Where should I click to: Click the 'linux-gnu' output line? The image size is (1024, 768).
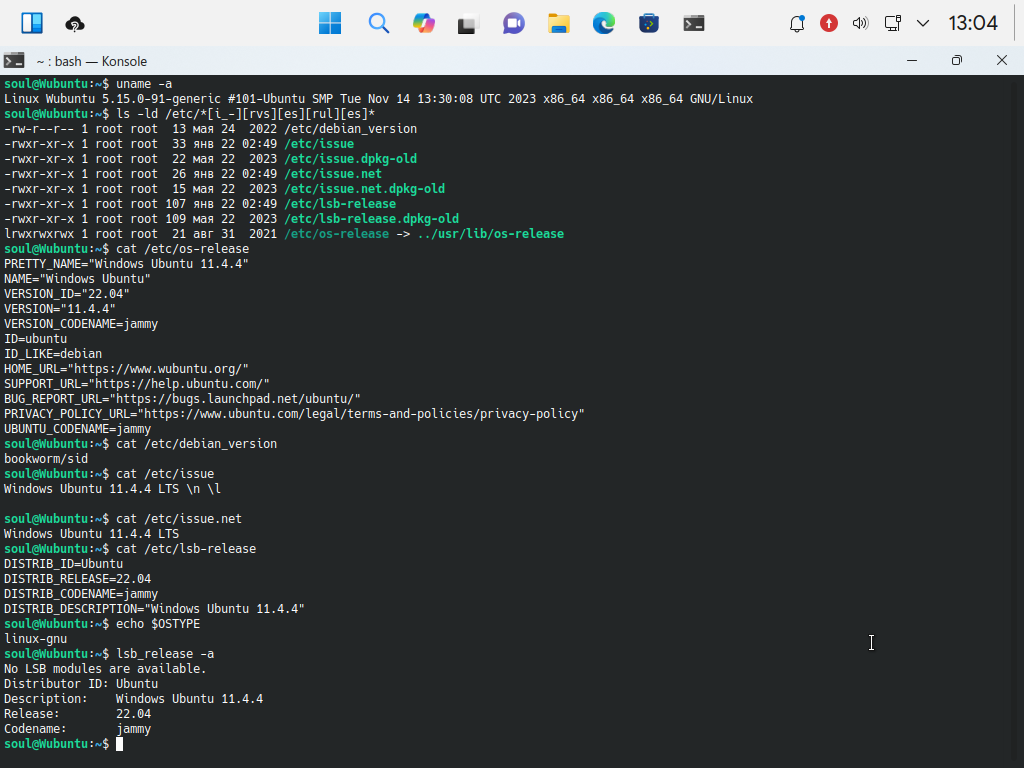[35, 639]
